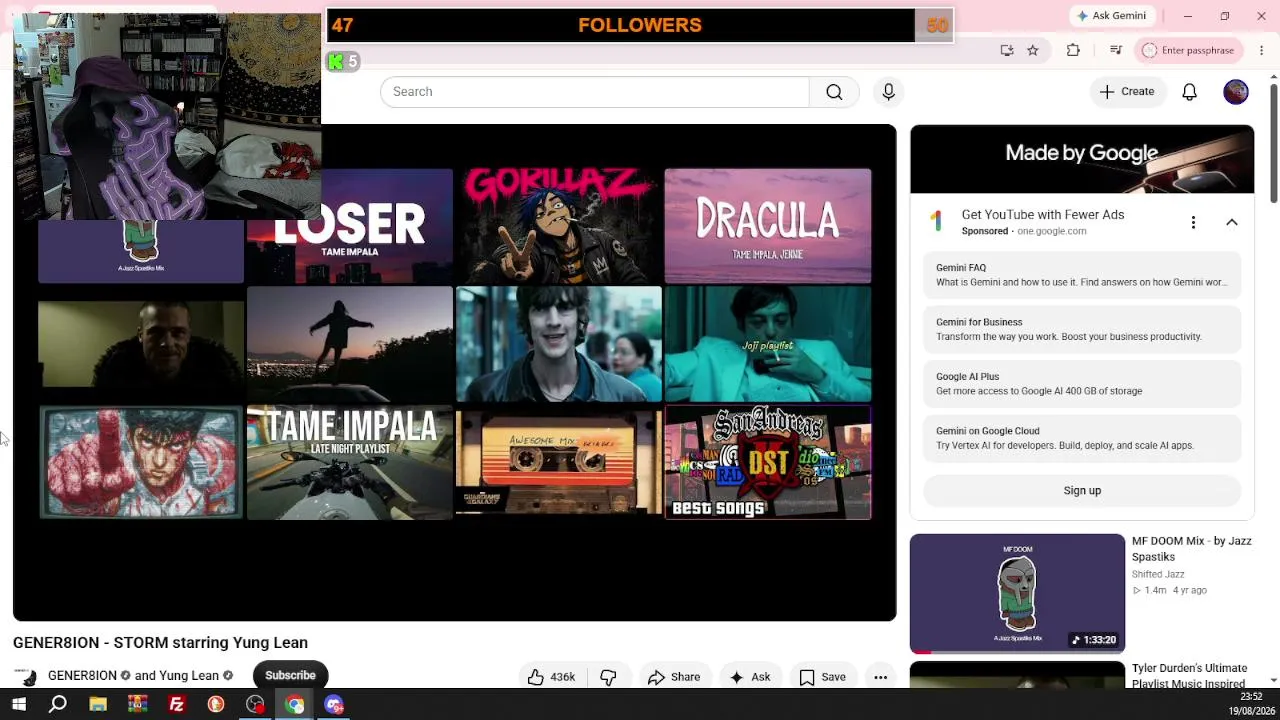Select the Awesome Mix cassette thumbnail
The image size is (1280, 720).
coord(558,462)
